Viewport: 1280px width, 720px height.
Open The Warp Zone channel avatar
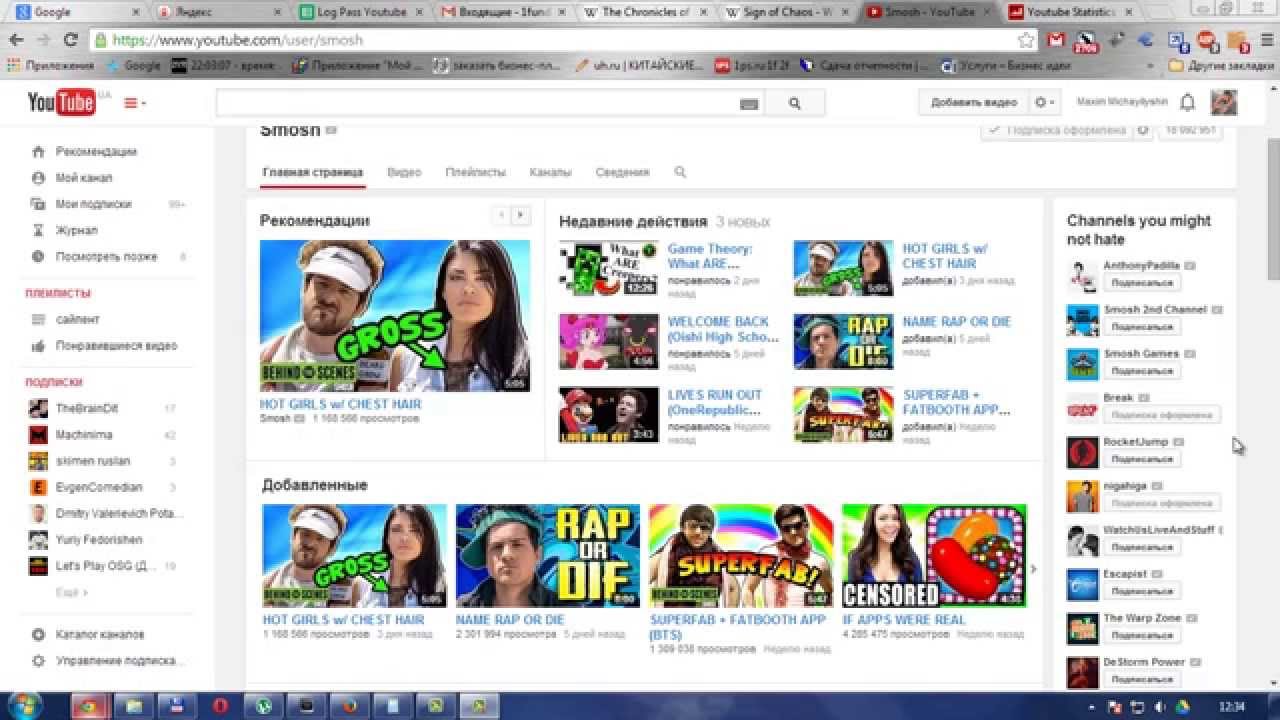1082,628
